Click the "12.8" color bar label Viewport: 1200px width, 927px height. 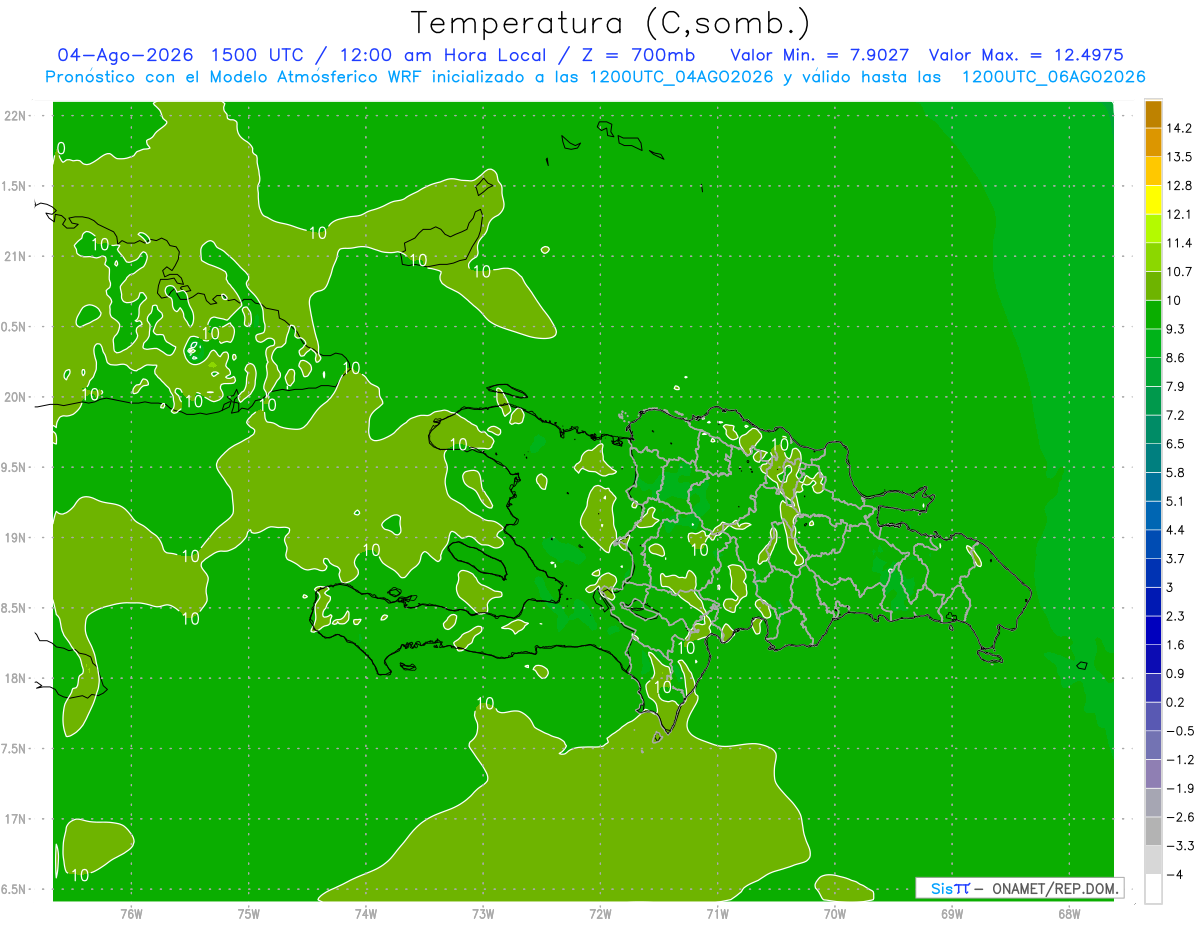[1180, 185]
